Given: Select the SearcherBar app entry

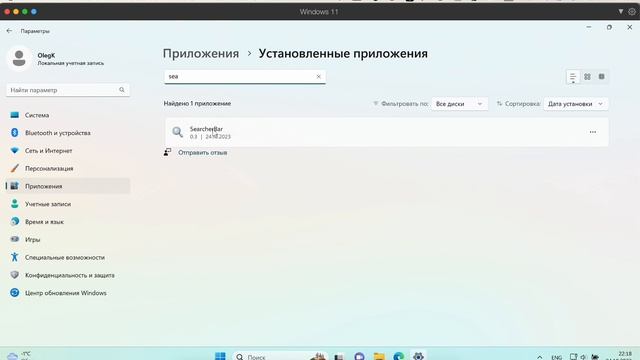Looking at the screenshot, I should coord(387,132).
